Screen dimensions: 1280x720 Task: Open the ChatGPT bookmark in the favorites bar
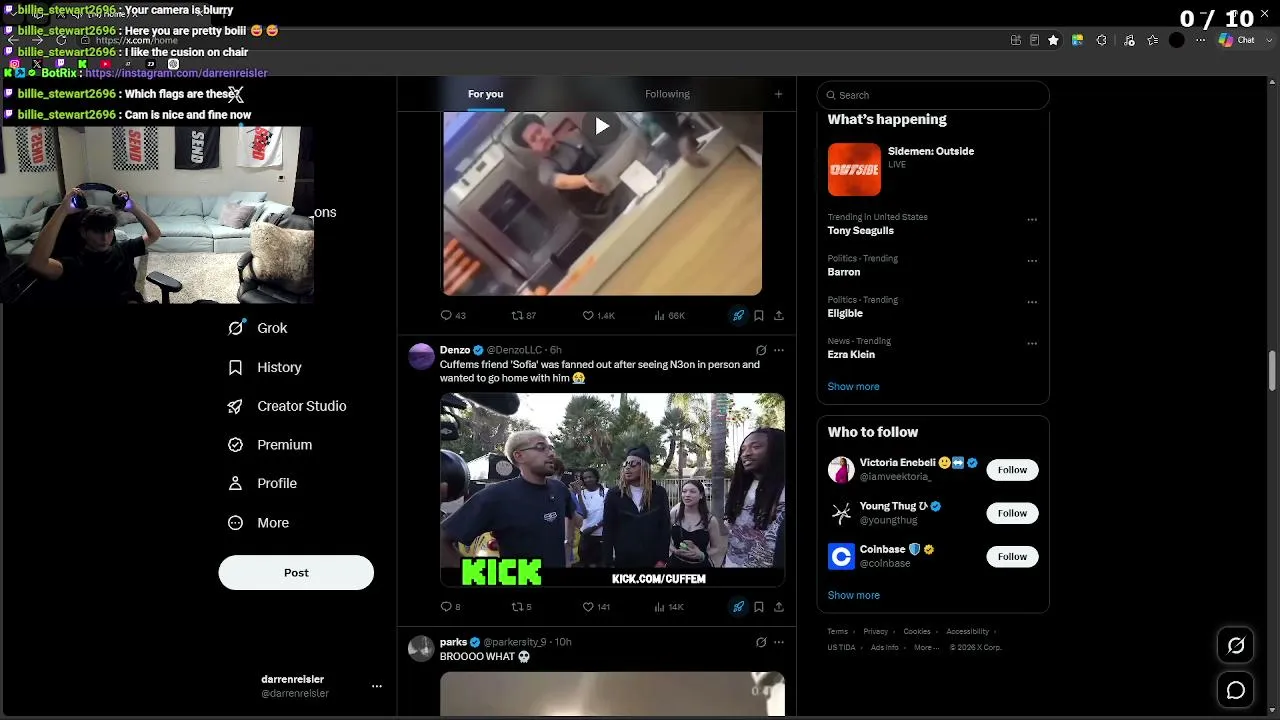[x=173, y=64]
